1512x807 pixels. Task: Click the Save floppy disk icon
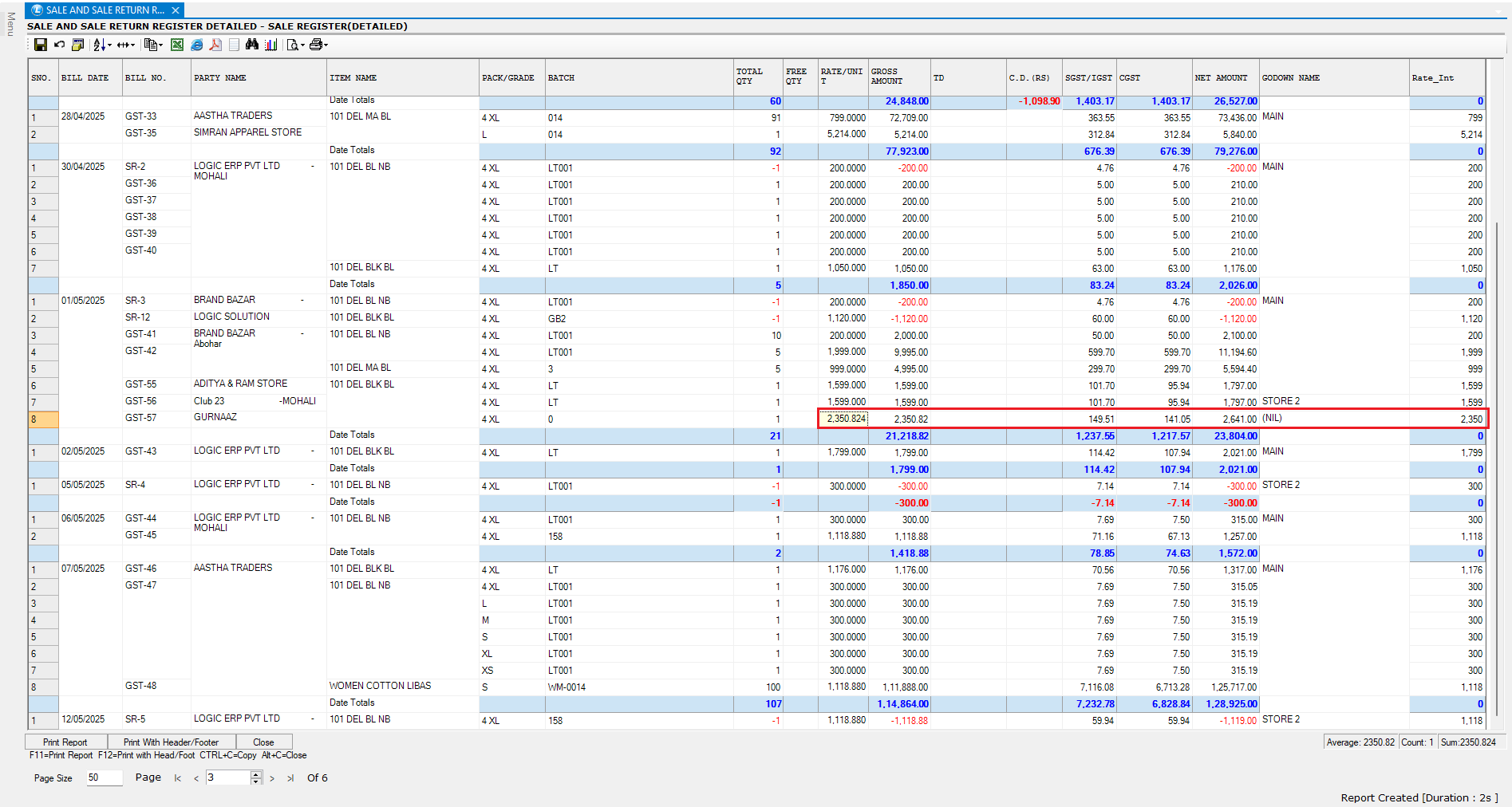click(40, 45)
